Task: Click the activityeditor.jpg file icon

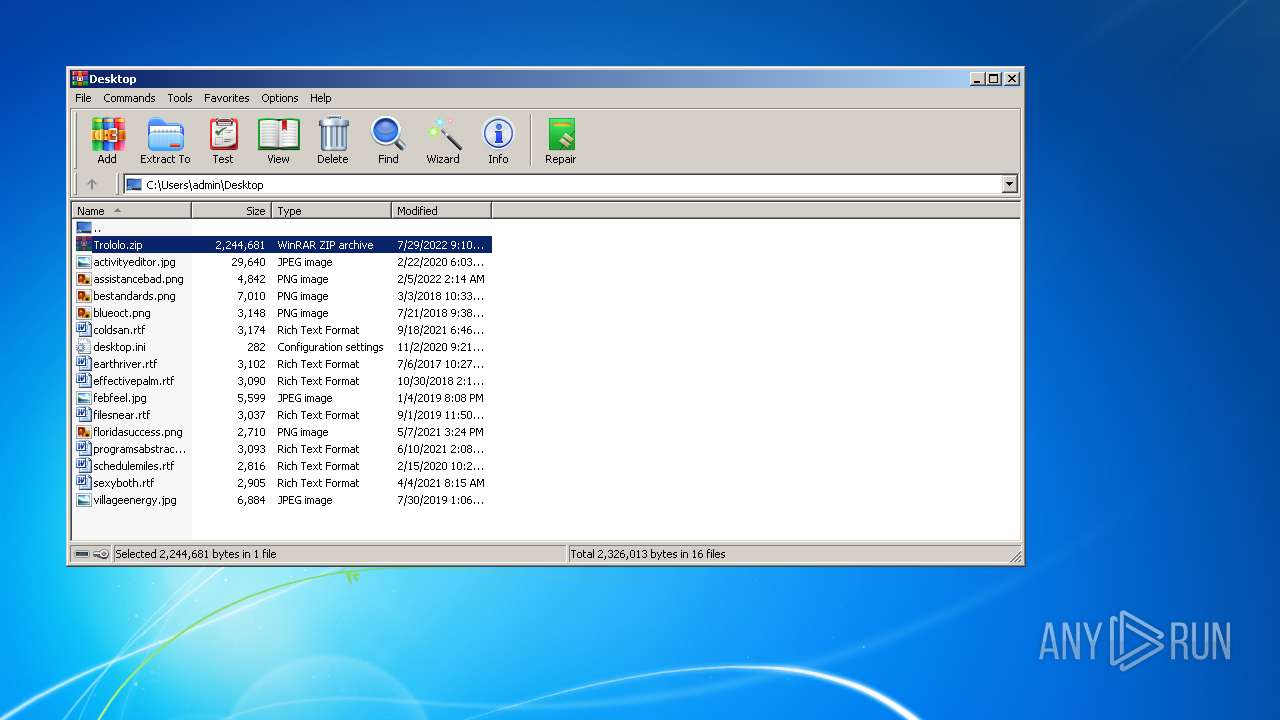Action: (84, 262)
